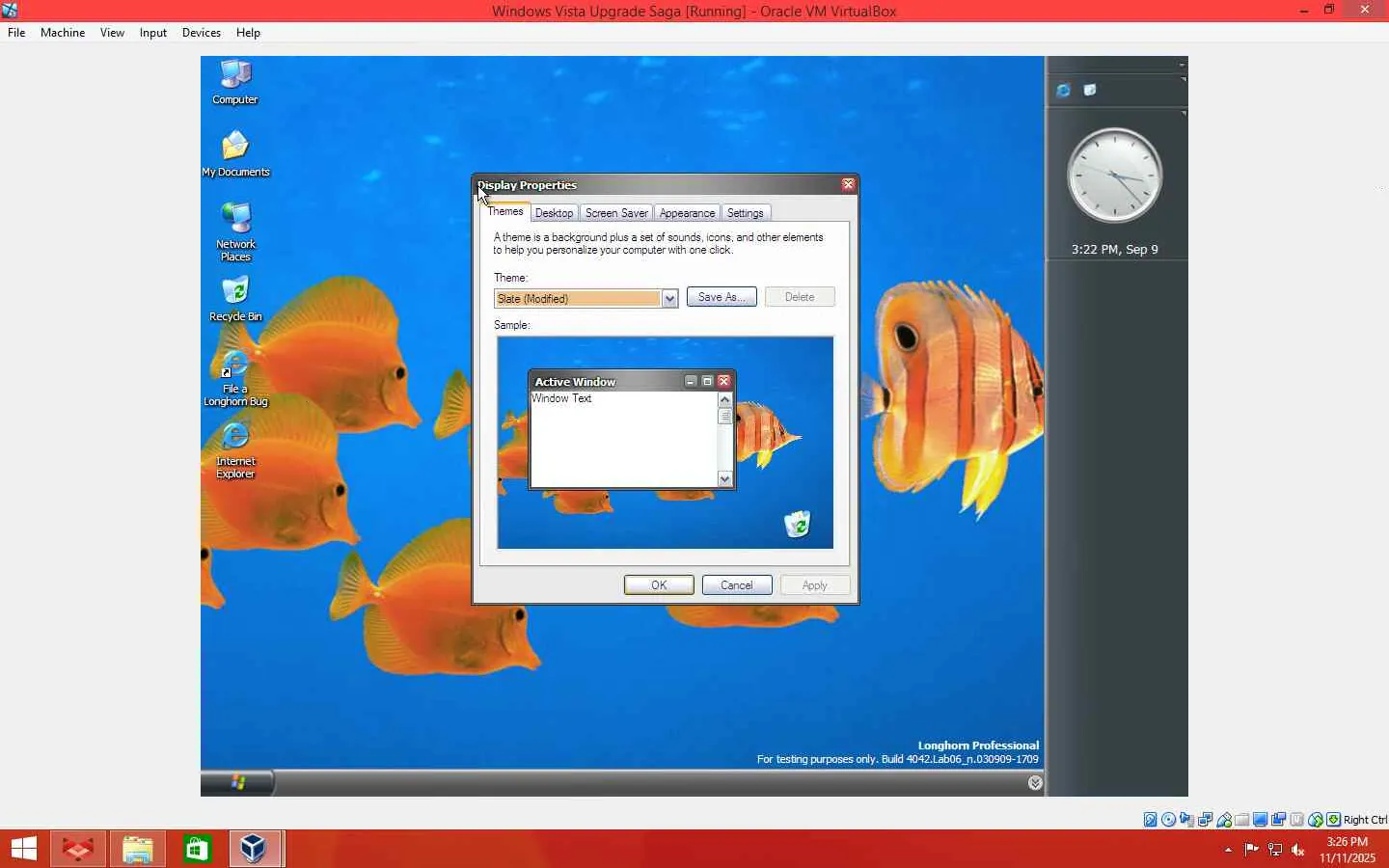Open the green Store app on taskbar
Screen dimensions: 1389x868
(197, 849)
